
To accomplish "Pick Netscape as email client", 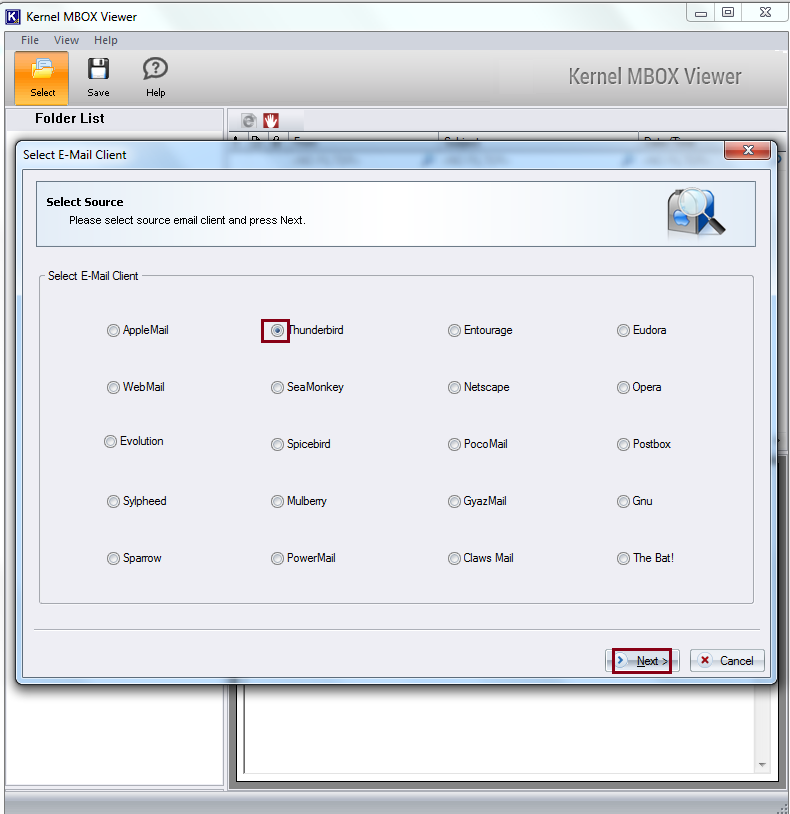I will pos(454,388).
